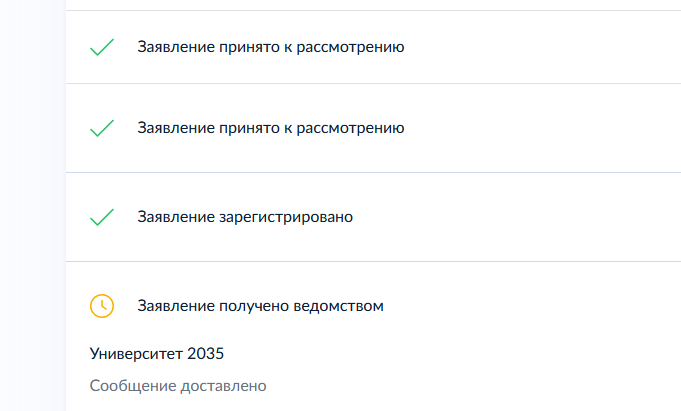Click the light left sidebar strip

(33, 206)
